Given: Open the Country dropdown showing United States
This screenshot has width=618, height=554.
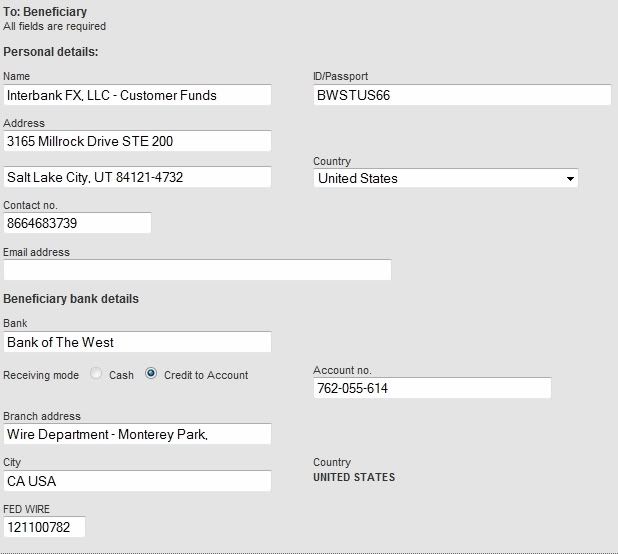Looking at the screenshot, I should (446, 178).
